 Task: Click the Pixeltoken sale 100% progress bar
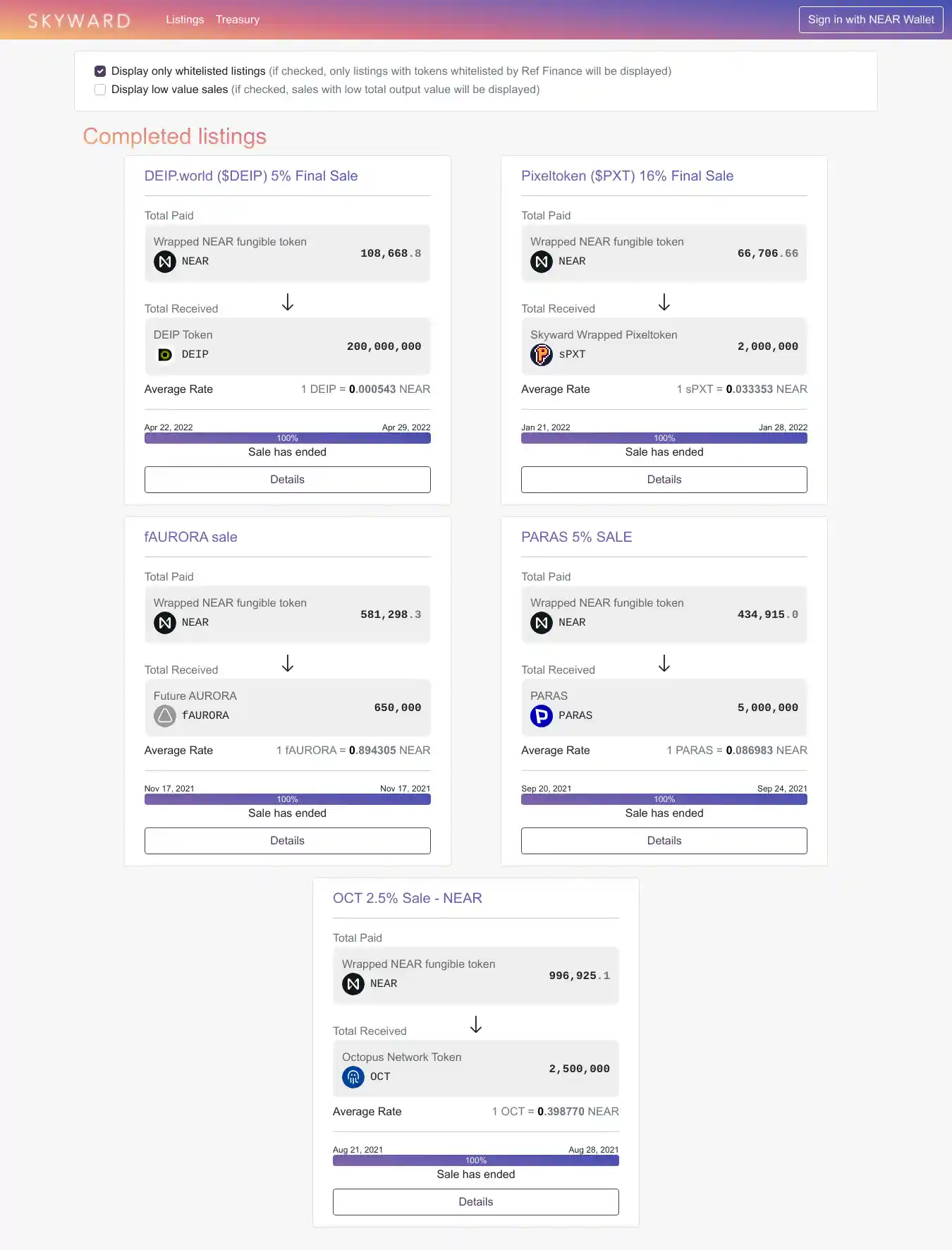pos(664,438)
